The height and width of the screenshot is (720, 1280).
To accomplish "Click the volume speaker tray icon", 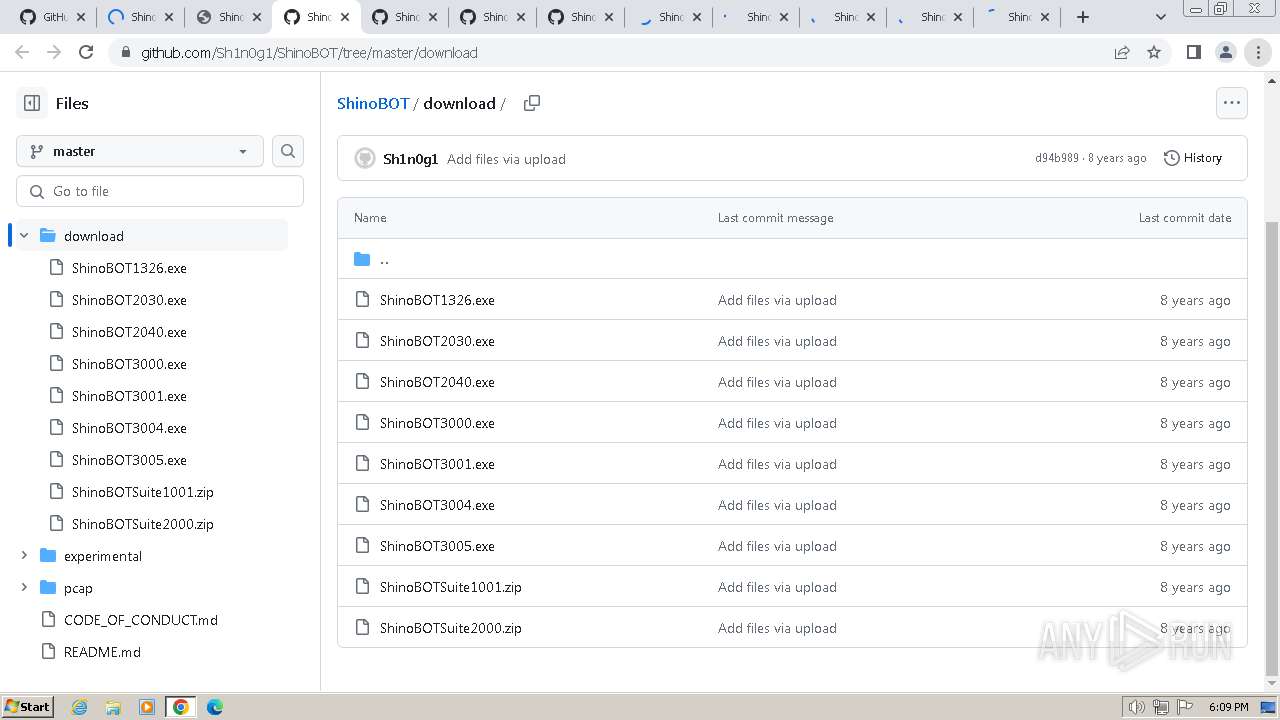I will pyautogui.click(x=1136, y=707).
